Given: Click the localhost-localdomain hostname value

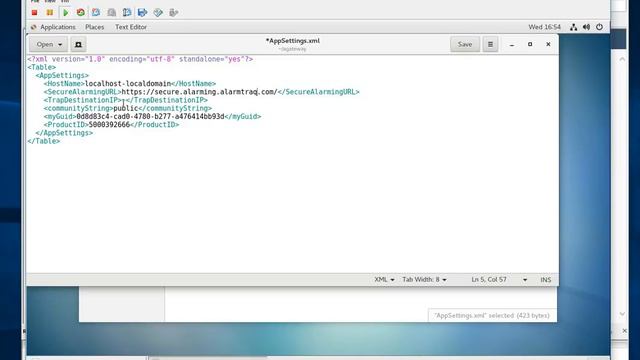Looking at the screenshot, I should (128, 84).
